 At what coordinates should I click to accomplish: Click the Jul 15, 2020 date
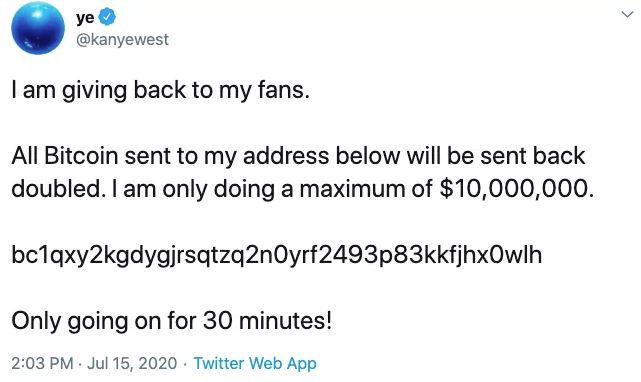tap(132, 363)
